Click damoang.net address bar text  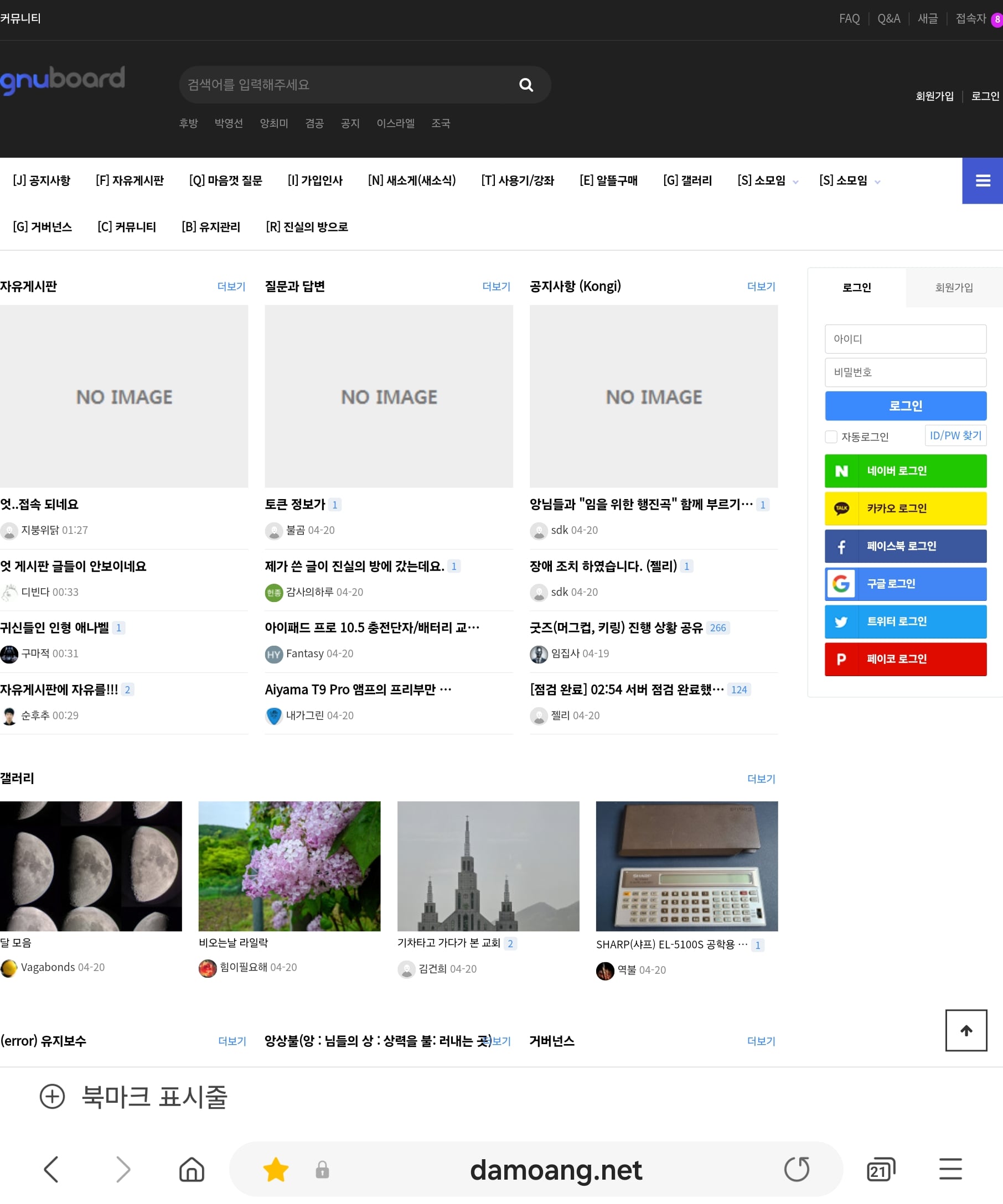(556, 1170)
